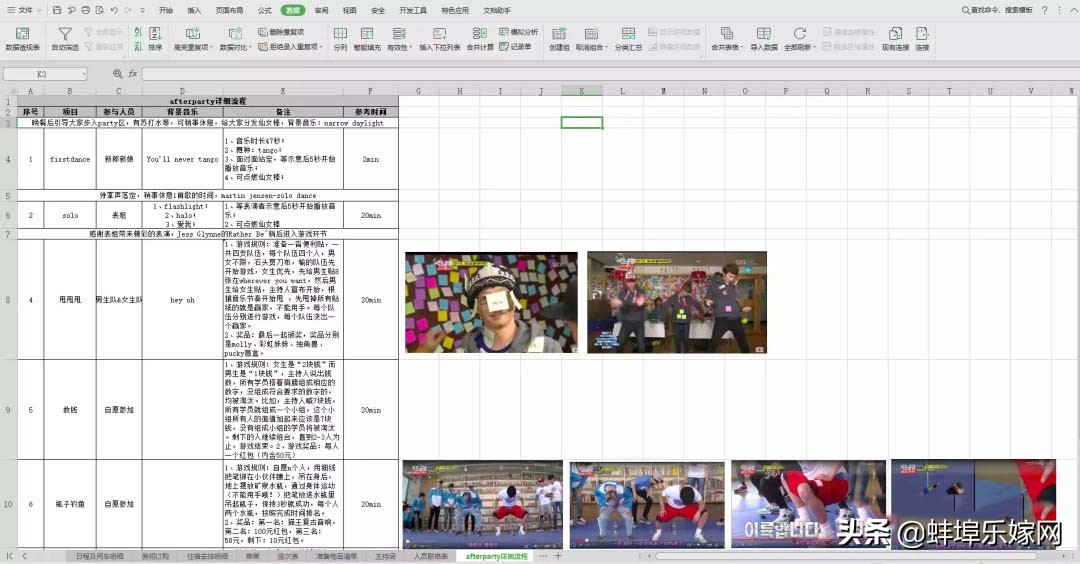Click cell containing "You'll never tango"

click(183, 159)
